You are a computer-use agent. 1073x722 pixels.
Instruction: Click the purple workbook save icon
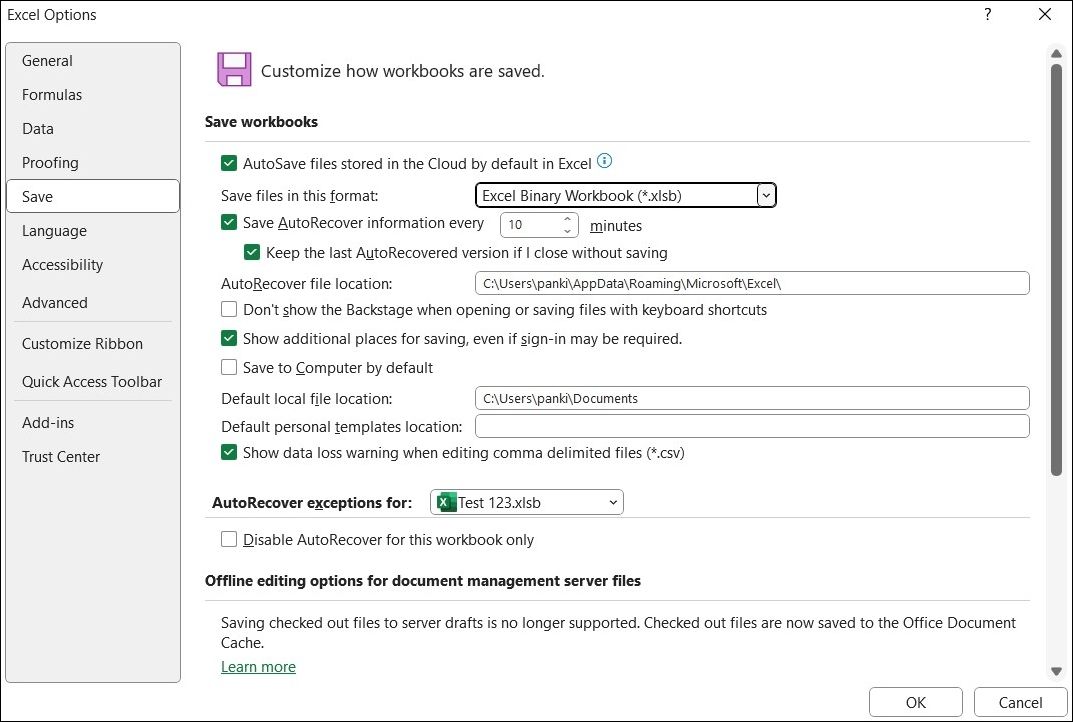click(233, 70)
